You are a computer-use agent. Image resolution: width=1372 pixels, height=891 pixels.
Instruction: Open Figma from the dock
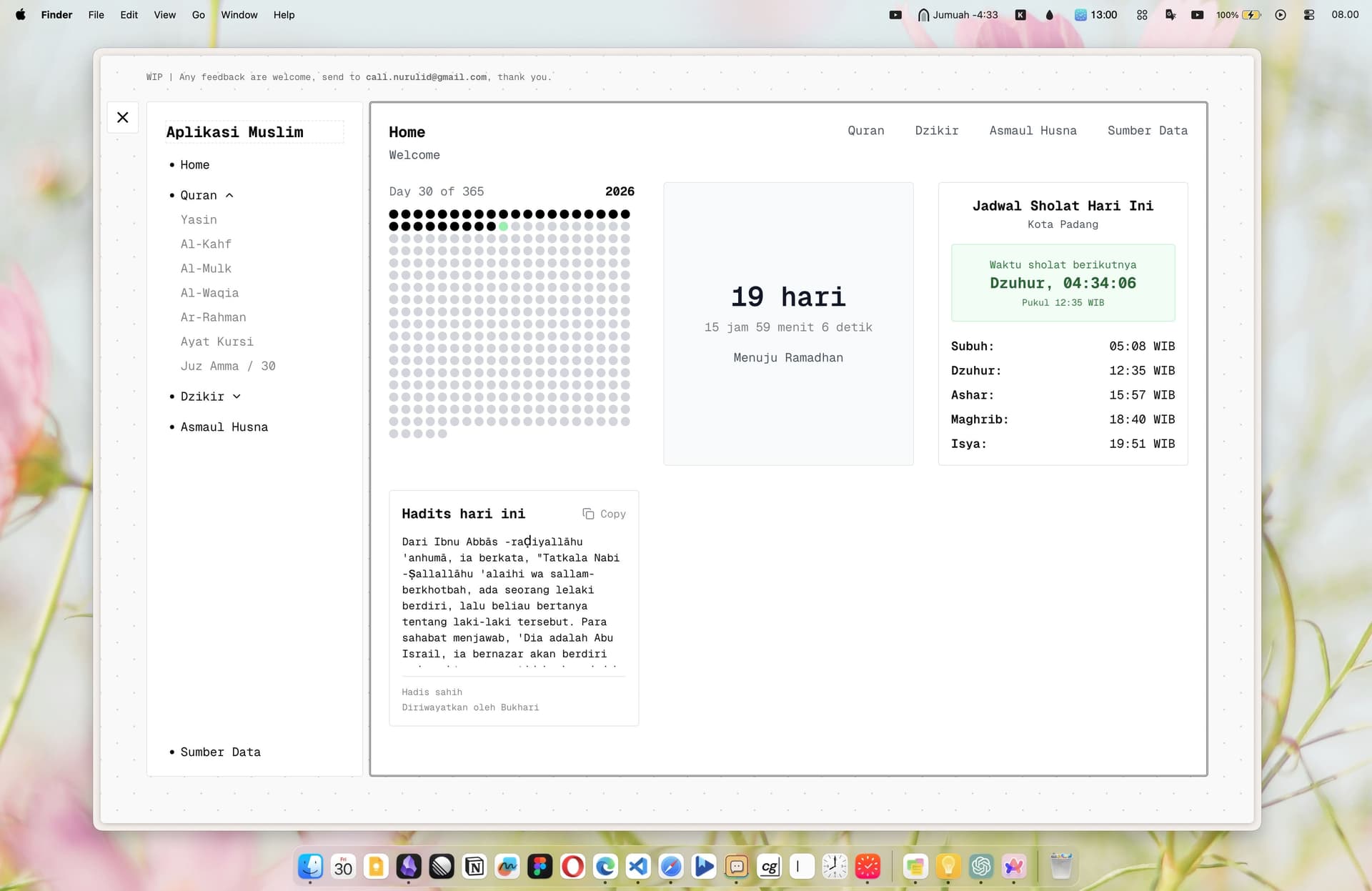click(x=540, y=867)
